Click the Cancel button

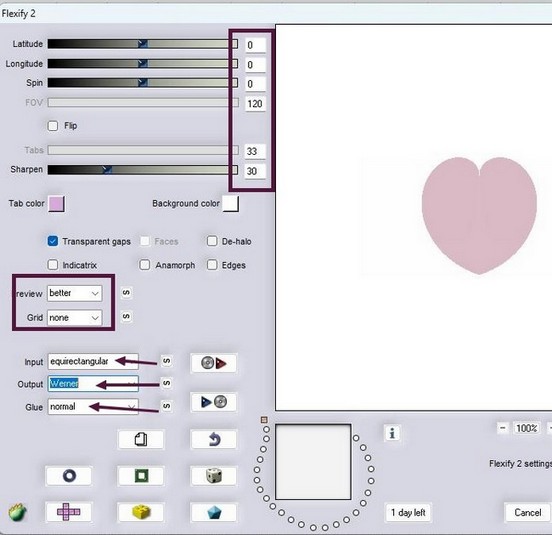pyautogui.click(x=528, y=512)
